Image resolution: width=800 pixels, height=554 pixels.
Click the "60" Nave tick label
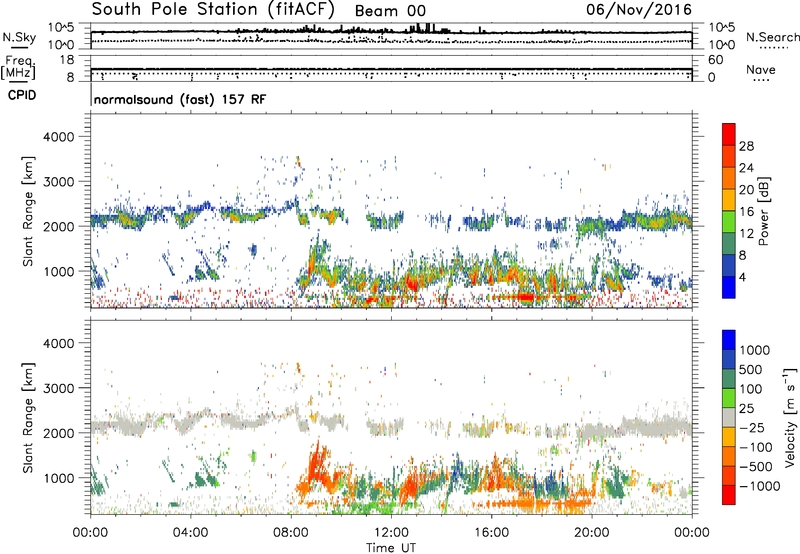pyautogui.click(x=715, y=60)
